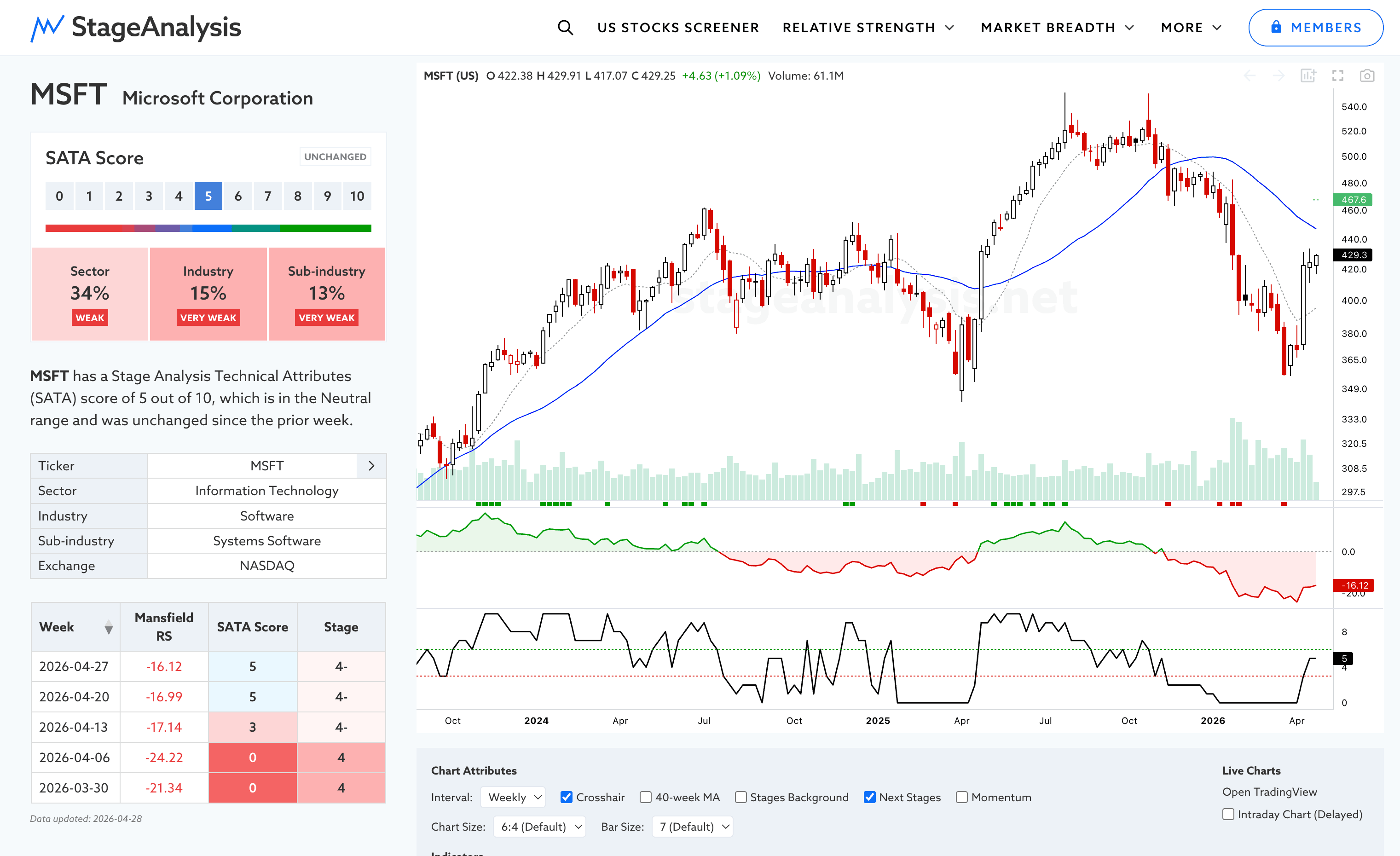Click the chart back arrow icon
Screen dimensions: 1400x856
[x=1250, y=75]
